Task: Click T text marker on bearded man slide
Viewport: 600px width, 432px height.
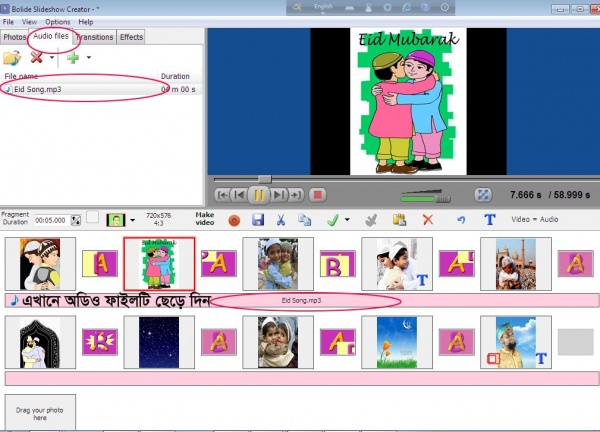Action: tap(541, 359)
